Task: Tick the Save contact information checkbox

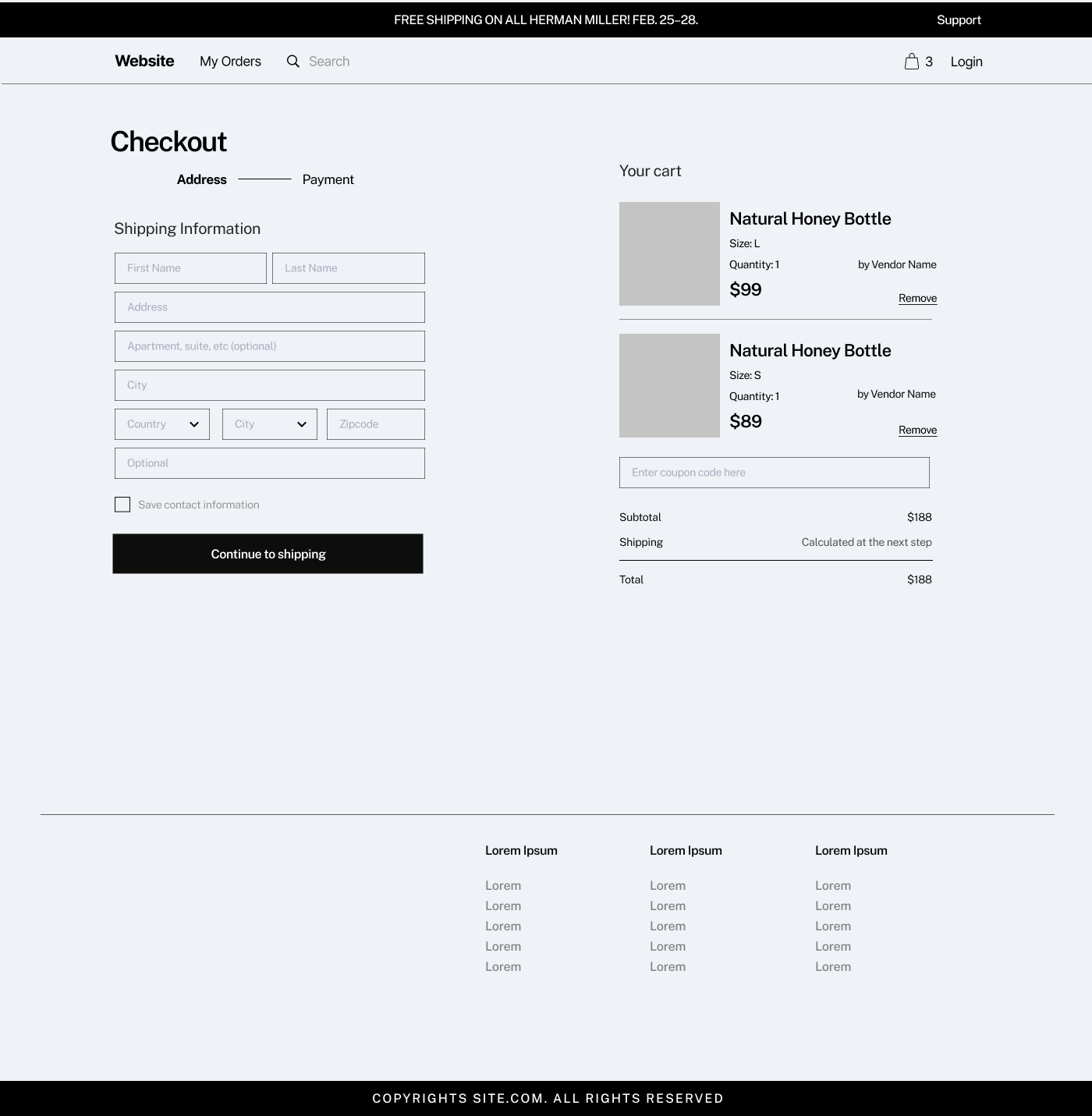Action: coord(122,505)
